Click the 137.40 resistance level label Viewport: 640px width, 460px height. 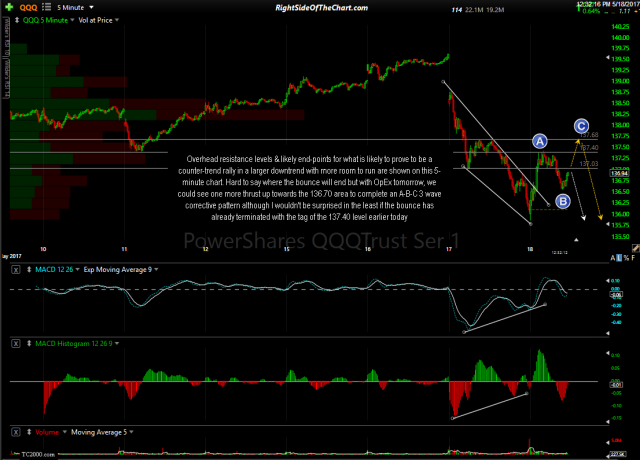coord(589,148)
